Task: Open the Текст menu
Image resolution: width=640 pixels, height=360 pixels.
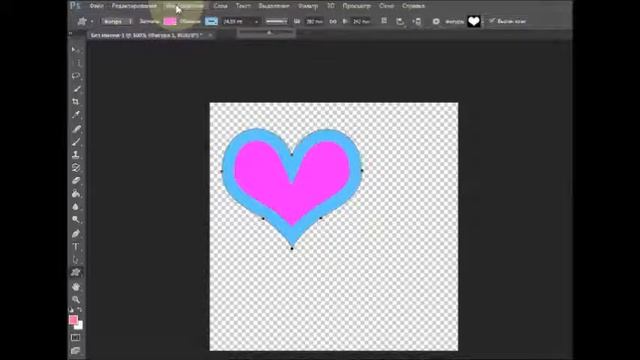Action: (x=243, y=6)
